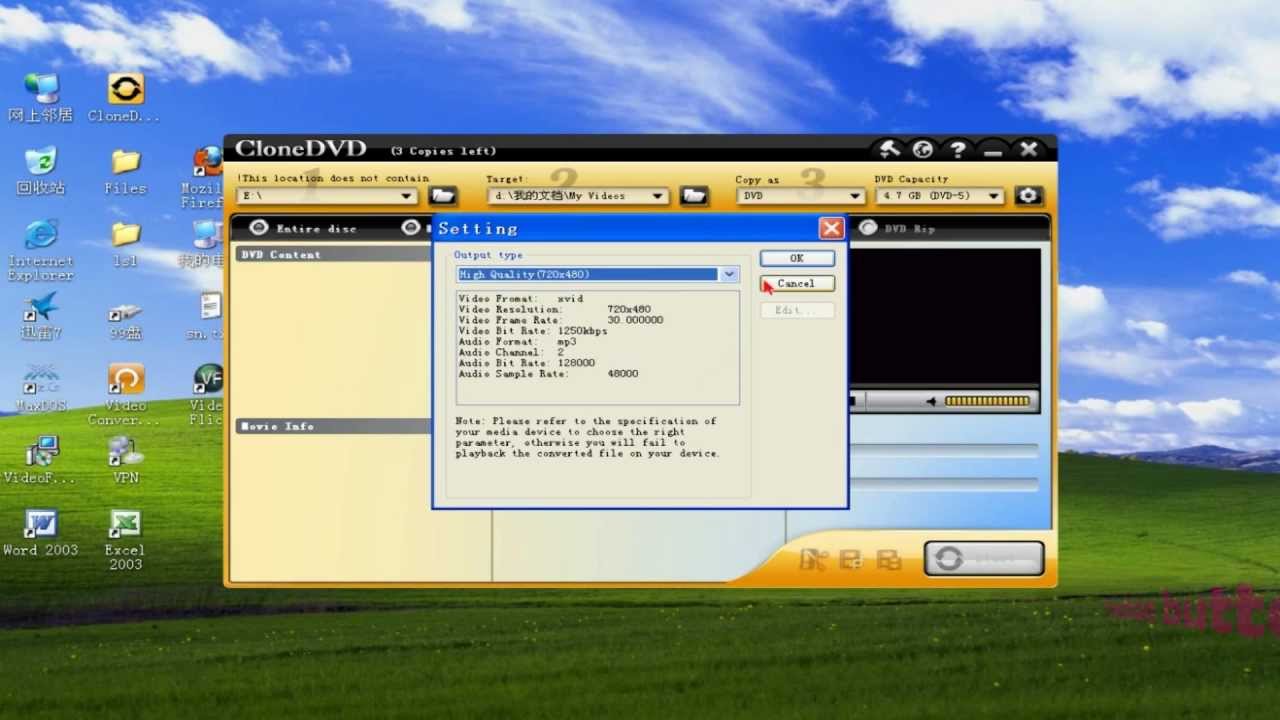Click the DVD Content panel header

[x=334, y=255]
